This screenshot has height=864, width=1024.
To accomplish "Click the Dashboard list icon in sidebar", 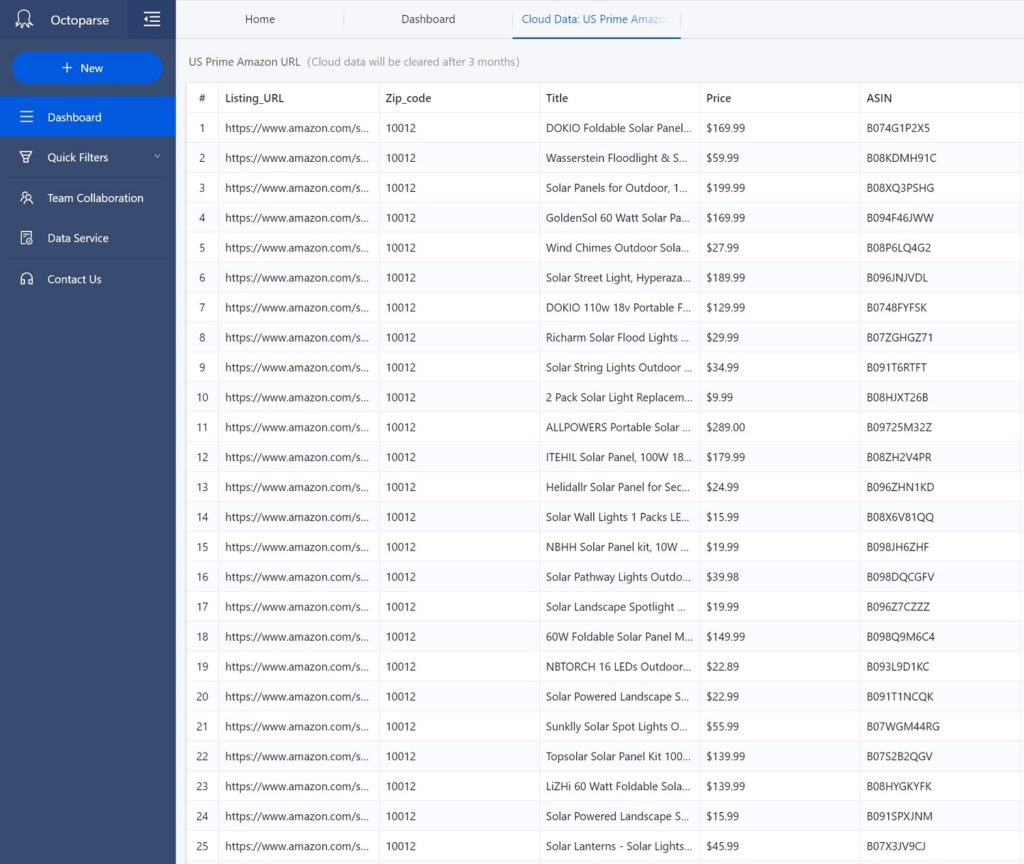I will (x=26, y=117).
